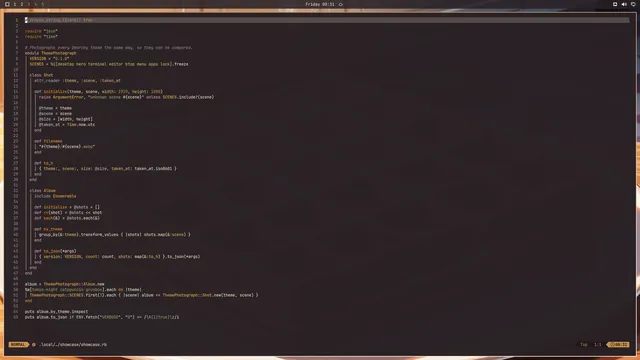Click the def <<(shot) line
640x360 pixels.
[68, 213]
